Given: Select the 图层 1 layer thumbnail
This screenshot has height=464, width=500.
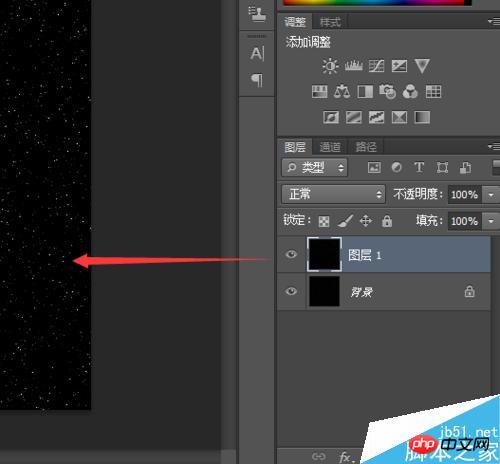Looking at the screenshot, I should 324,254.
